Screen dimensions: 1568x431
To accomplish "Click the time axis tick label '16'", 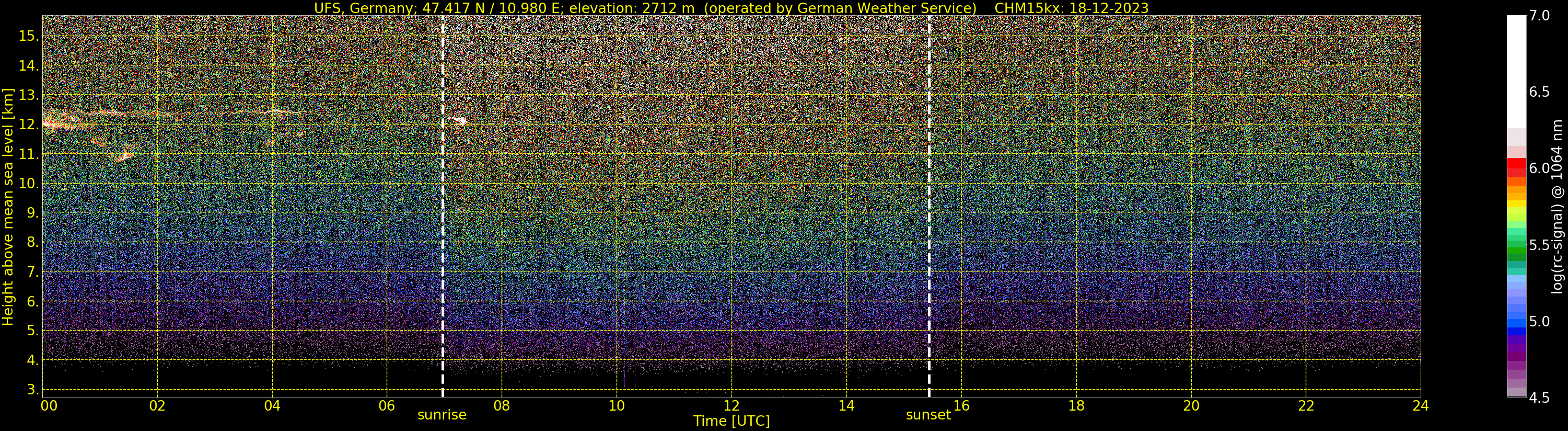I will click(x=961, y=405).
